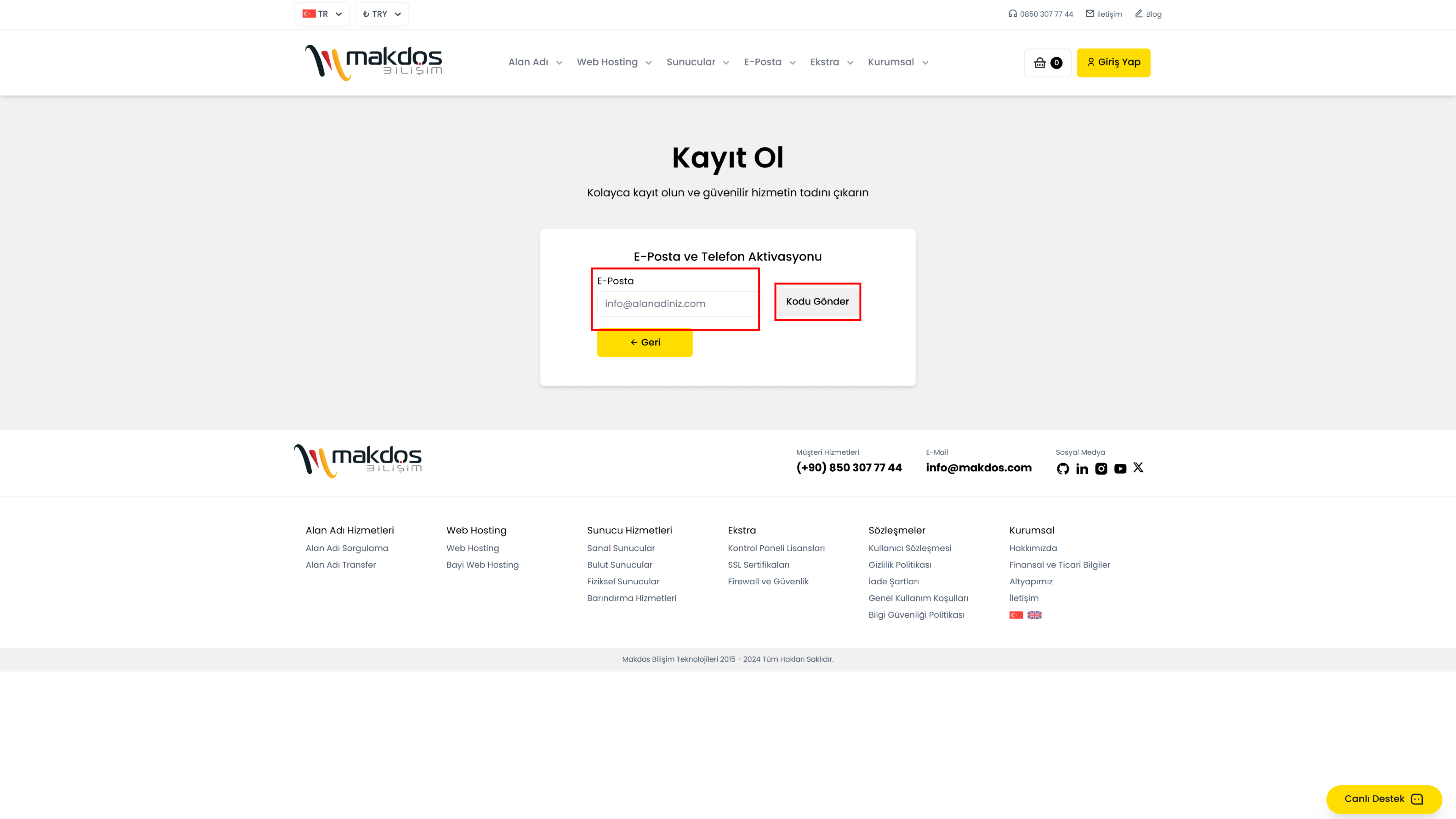Expand the Ekstra nav menu
This screenshot has height=819, width=1456.
[x=832, y=62]
